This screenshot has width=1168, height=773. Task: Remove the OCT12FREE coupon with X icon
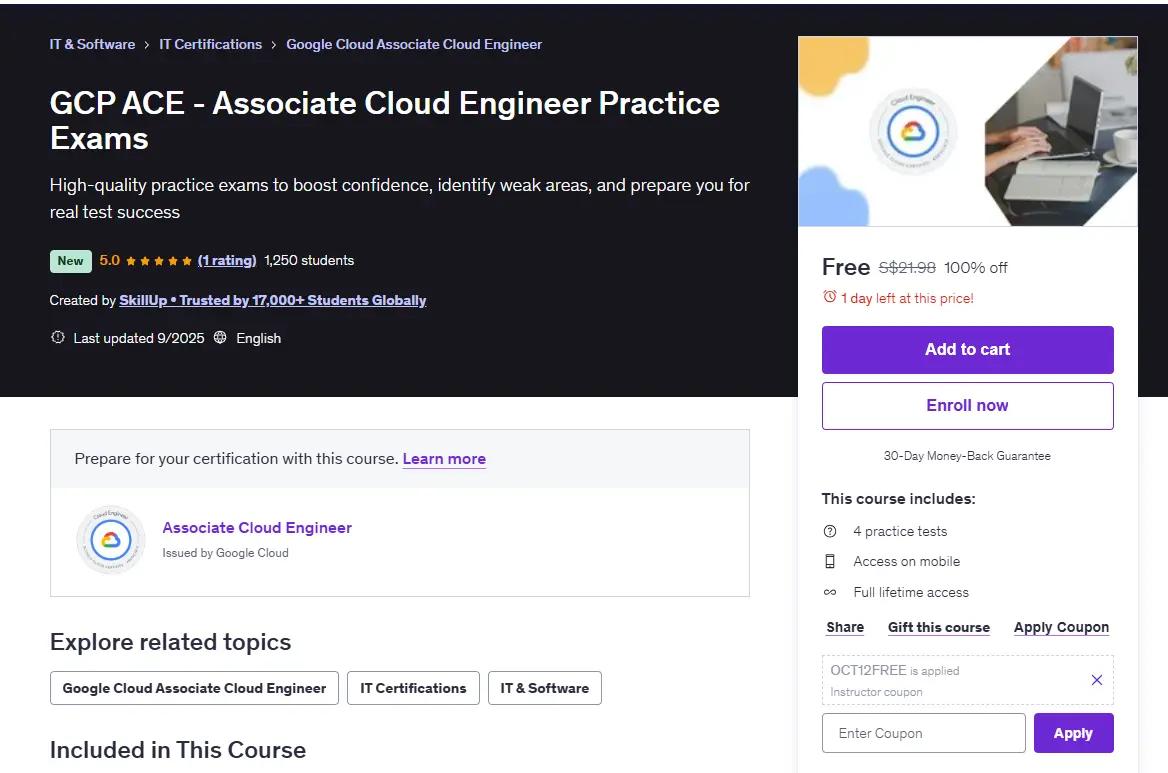[x=1096, y=680]
